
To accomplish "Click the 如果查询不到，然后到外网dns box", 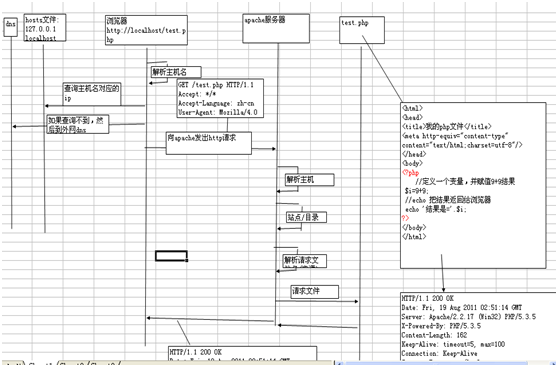I will click(x=78, y=124).
